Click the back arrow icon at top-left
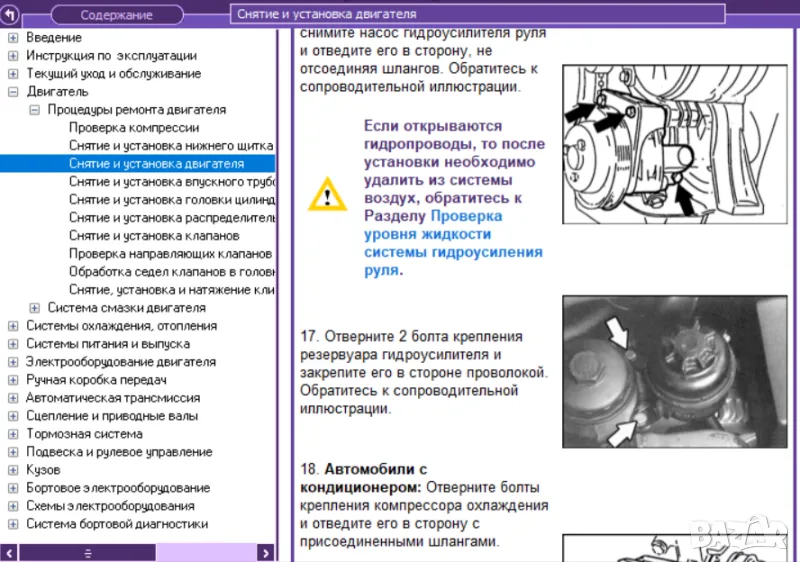 pos(12,15)
